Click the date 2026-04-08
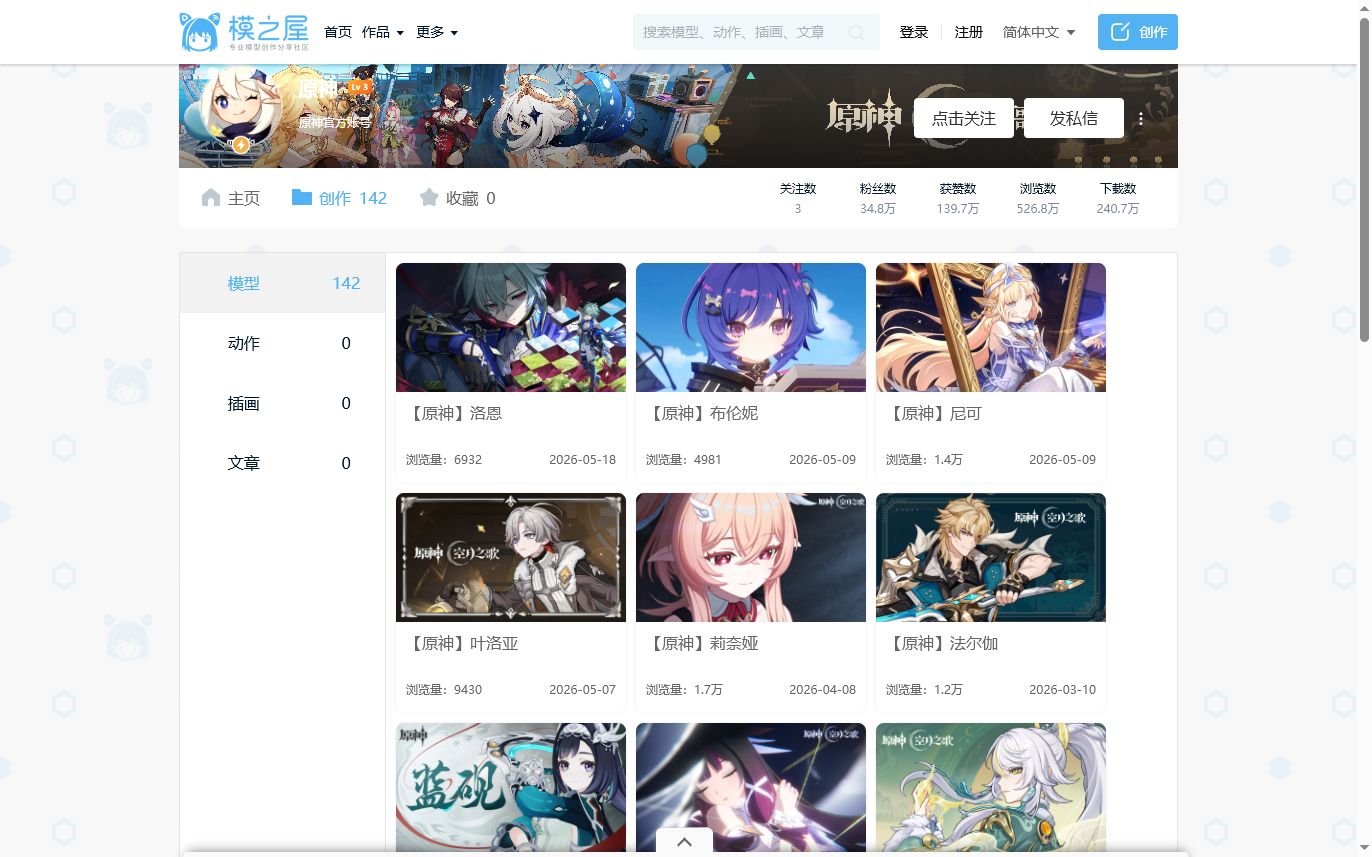This screenshot has height=857, width=1372. pyautogui.click(x=822, y=690)
